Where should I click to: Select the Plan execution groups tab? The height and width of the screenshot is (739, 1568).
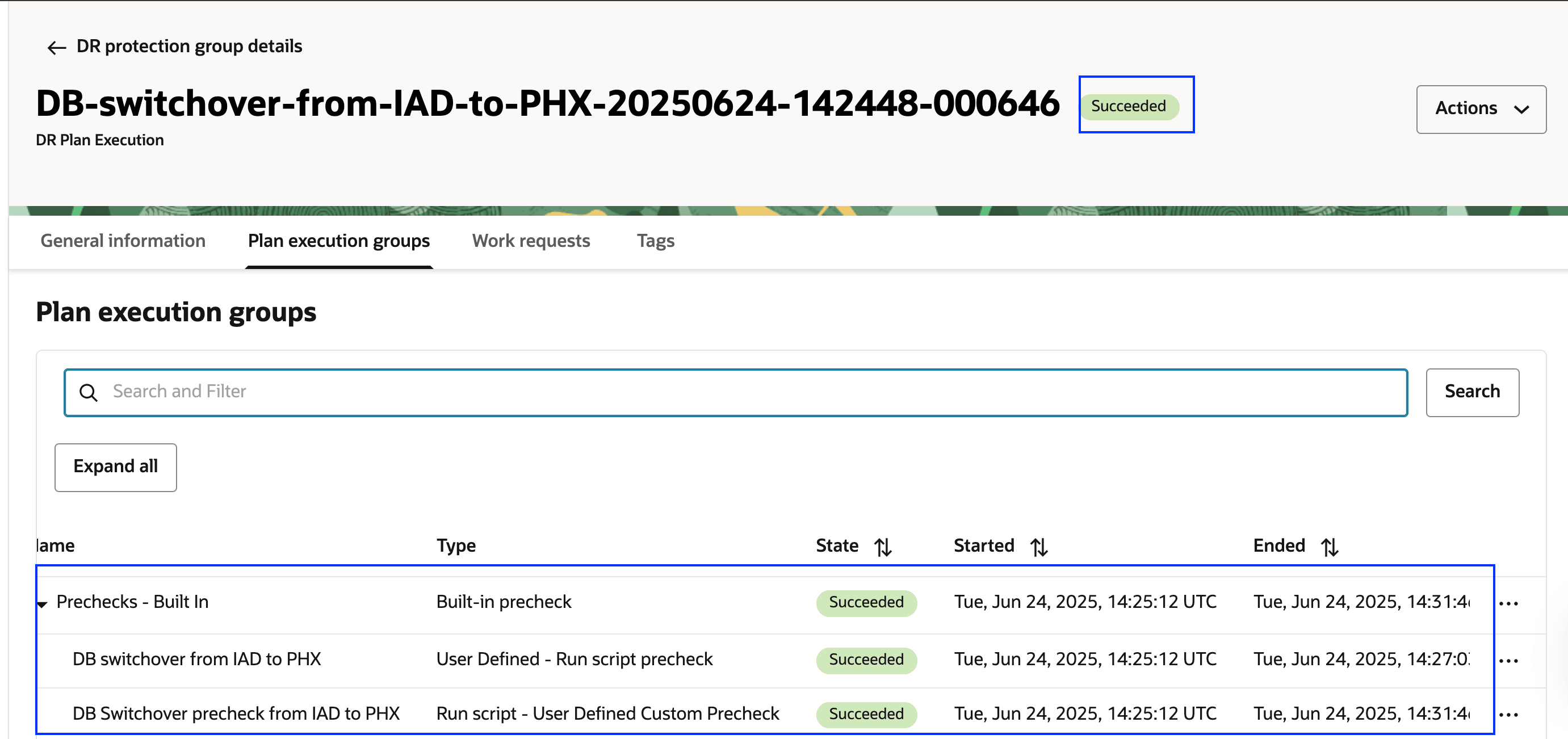pyautogui.click(x=338, y=241)
